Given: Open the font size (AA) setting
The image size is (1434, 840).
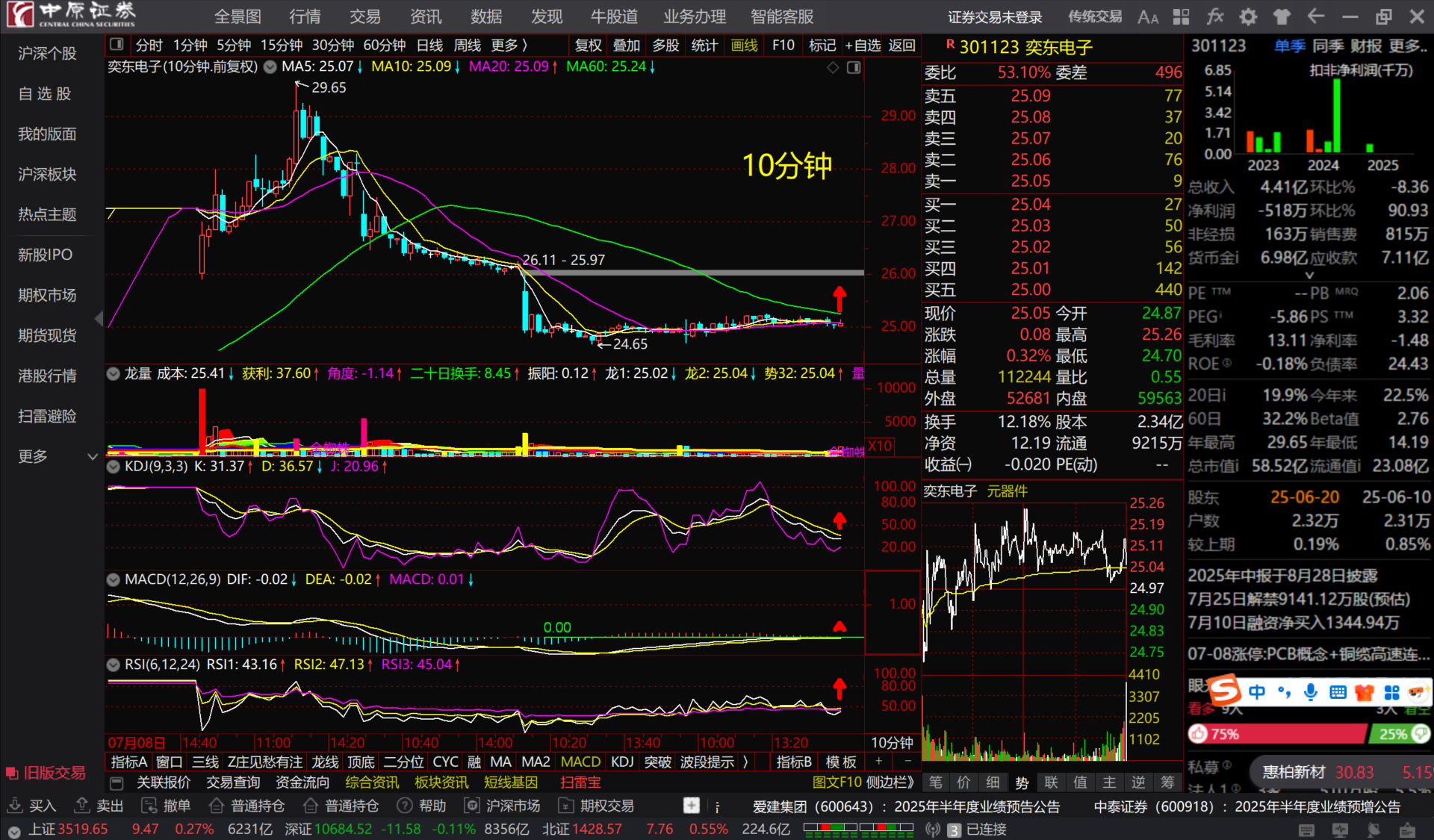Looking at the screenshot, I should (x=1148, y=16).
